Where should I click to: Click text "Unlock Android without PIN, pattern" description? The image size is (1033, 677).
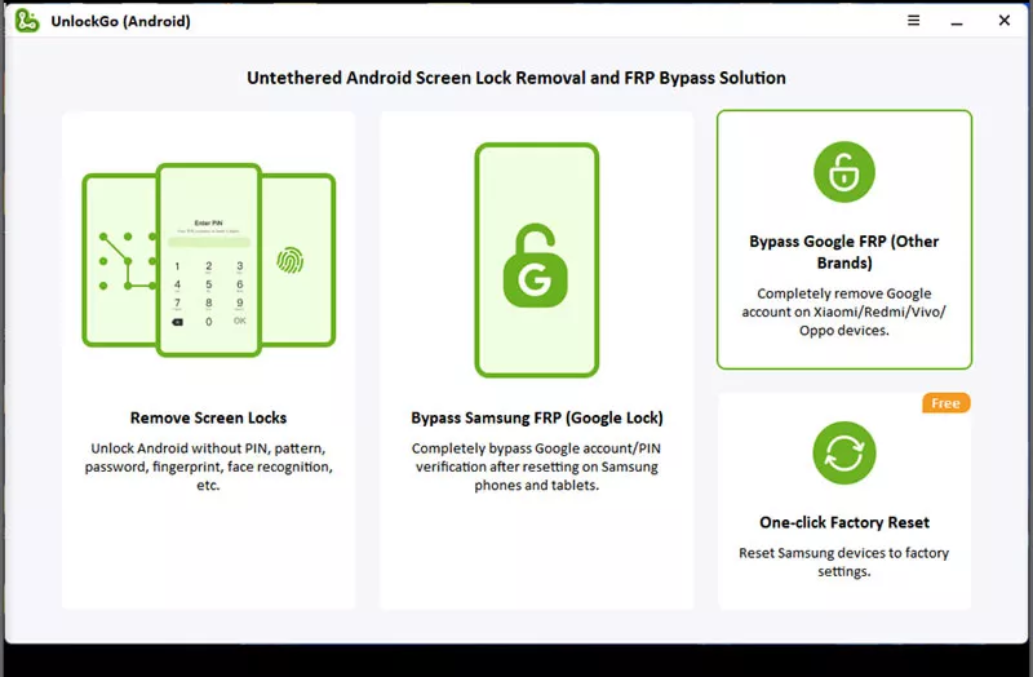208,466
